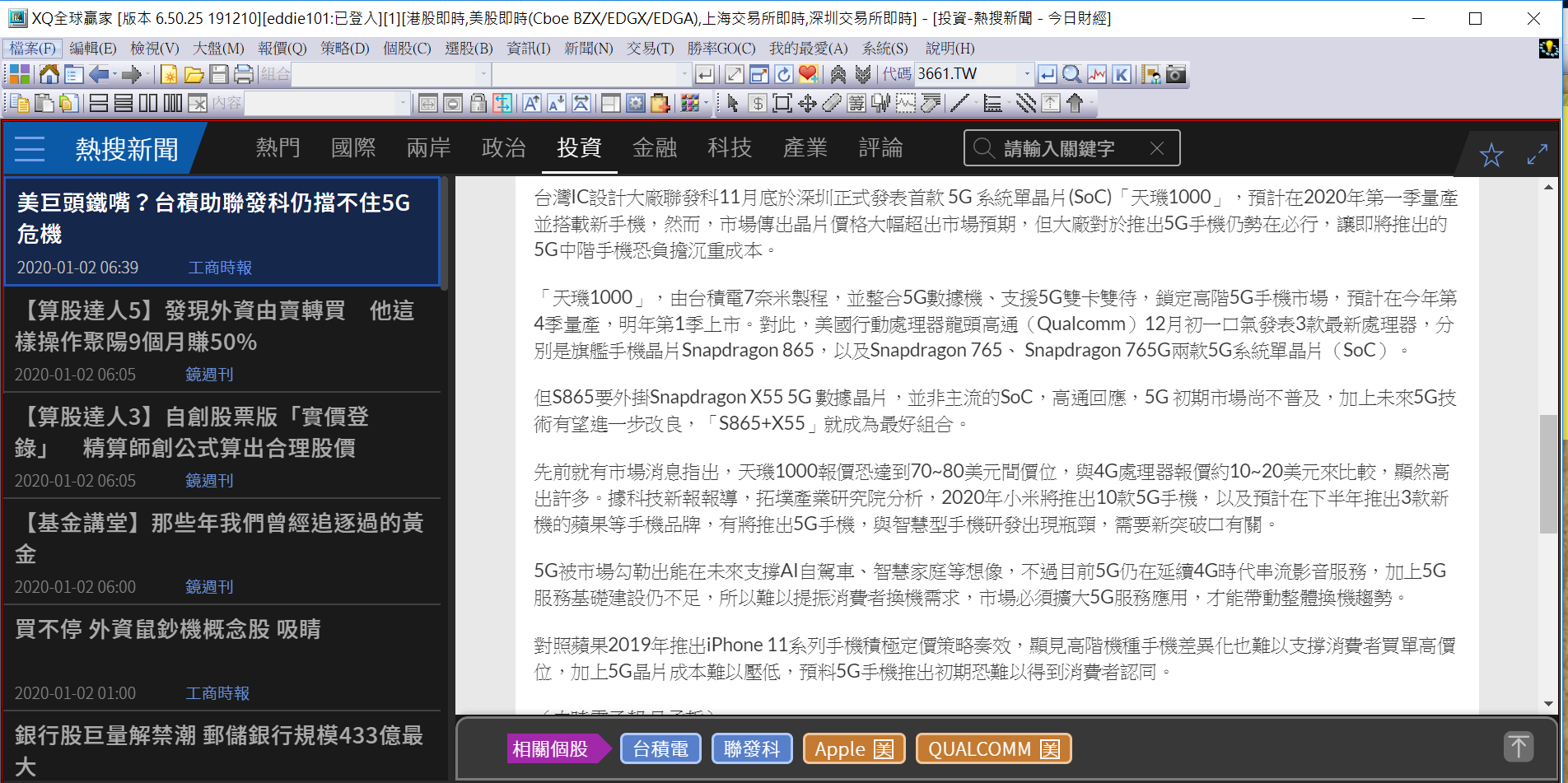Click the camera screenshot icon
The image size is (1568, 783).
(1177, 75)
